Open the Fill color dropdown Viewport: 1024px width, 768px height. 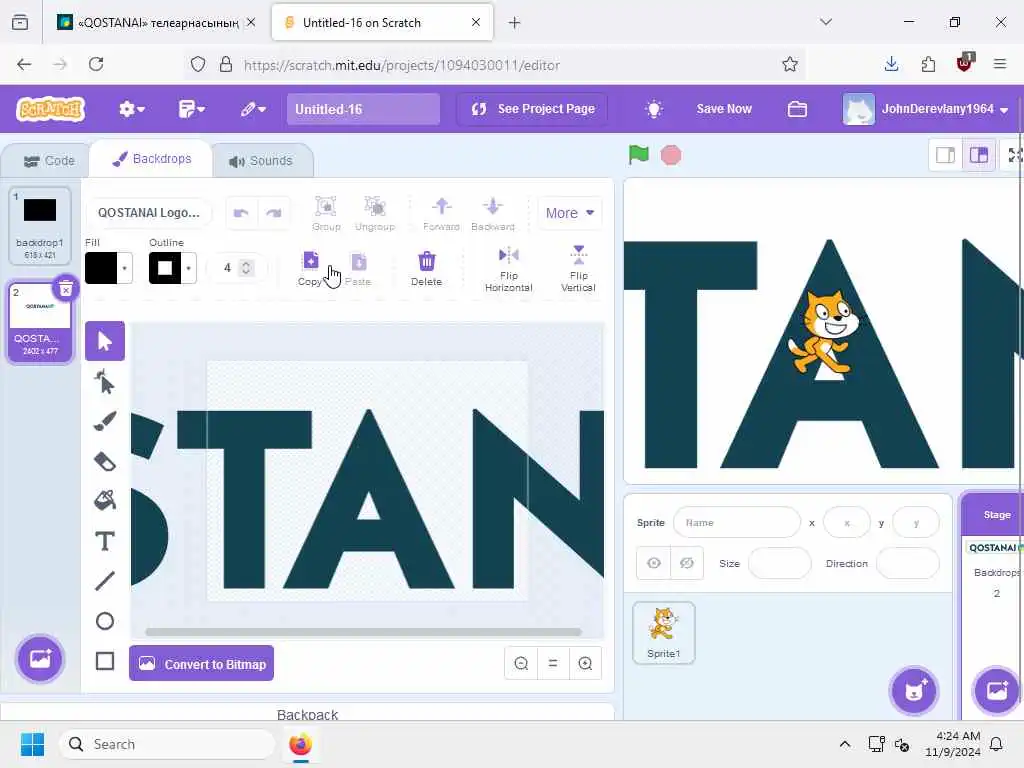tap(124, 268)
